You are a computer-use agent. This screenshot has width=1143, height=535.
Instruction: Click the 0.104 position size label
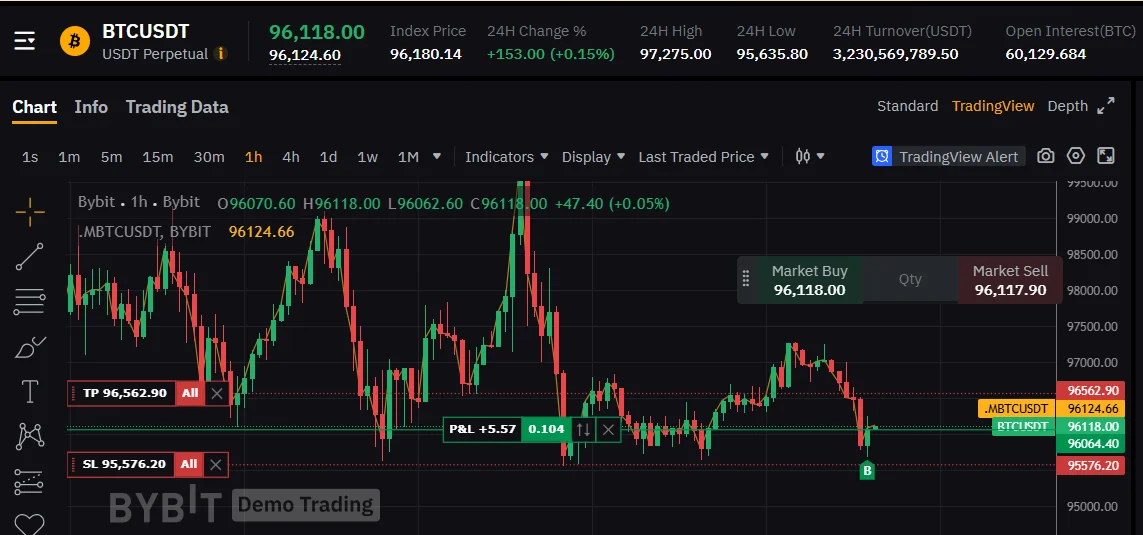(x=546, y=429)
